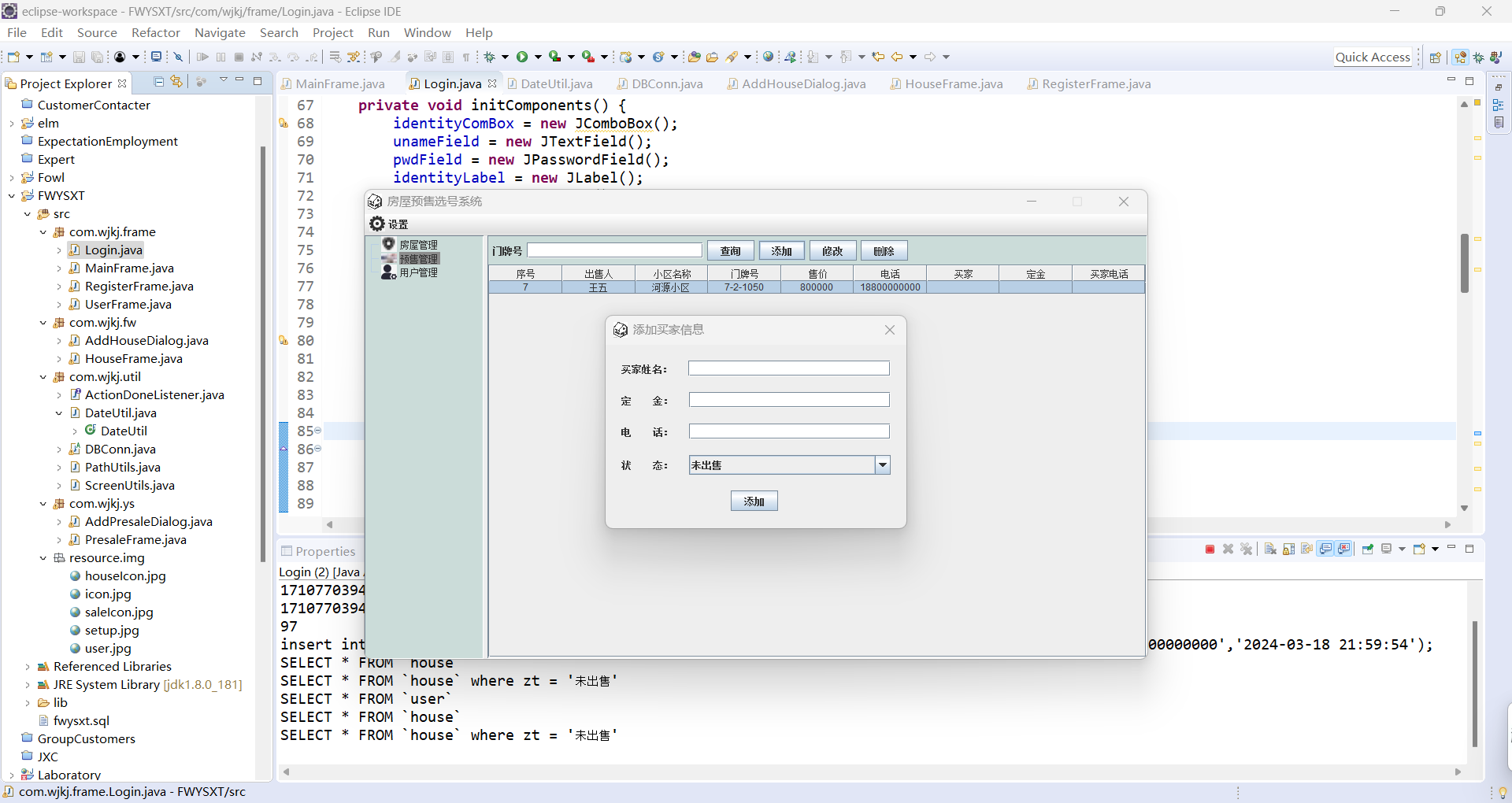Screen dimensions: 1512x803
Task: Expand the elm project node
Action: point(12,123)
